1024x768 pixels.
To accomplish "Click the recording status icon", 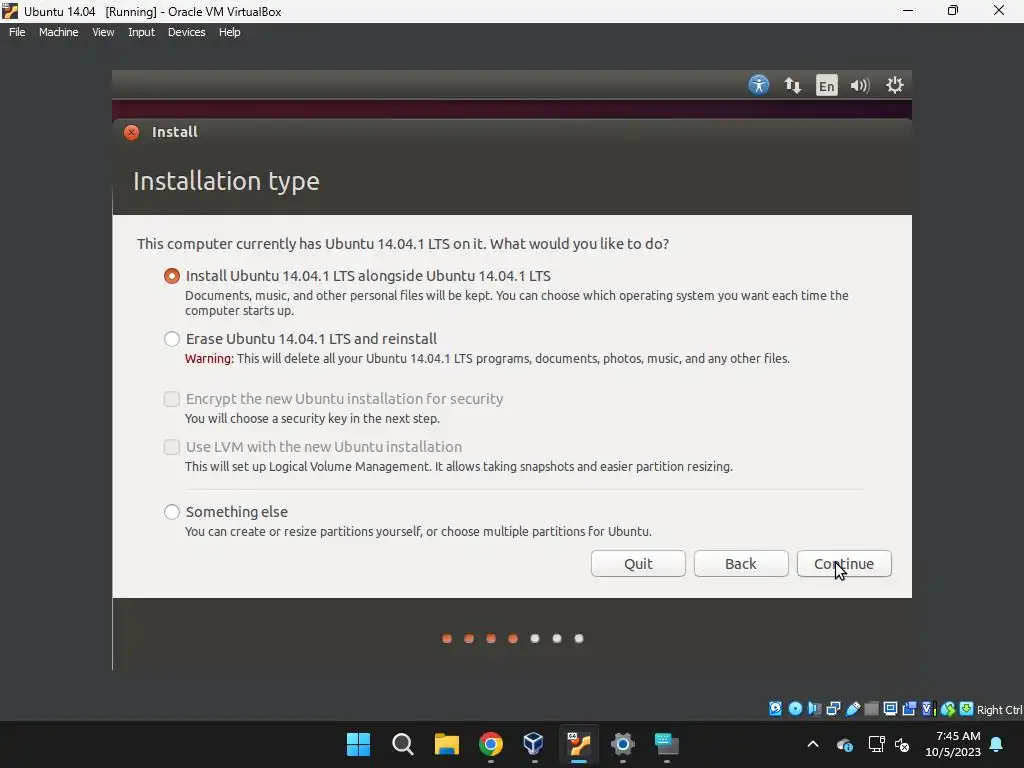I will 909,709.
